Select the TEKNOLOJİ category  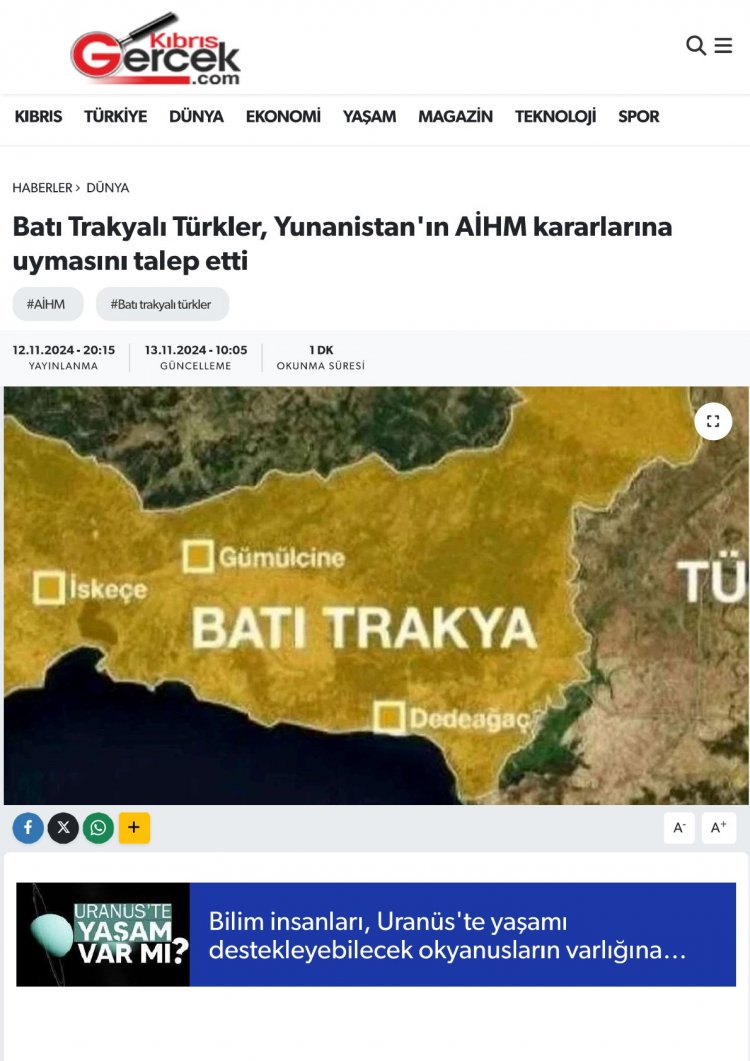click(556, 116)
